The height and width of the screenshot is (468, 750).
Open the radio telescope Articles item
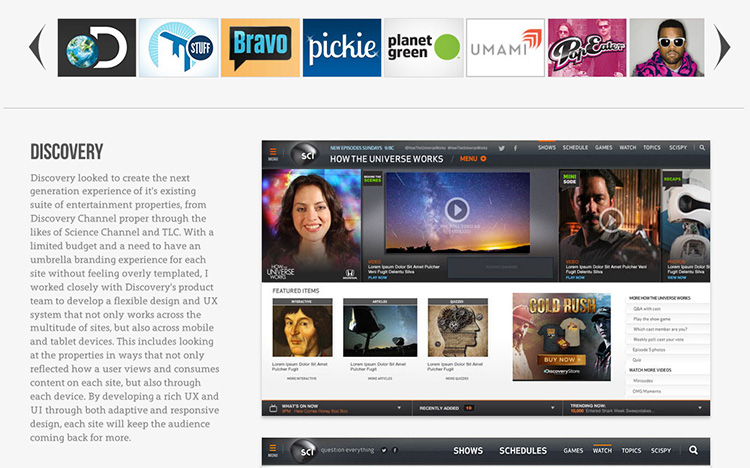[380, 327]
